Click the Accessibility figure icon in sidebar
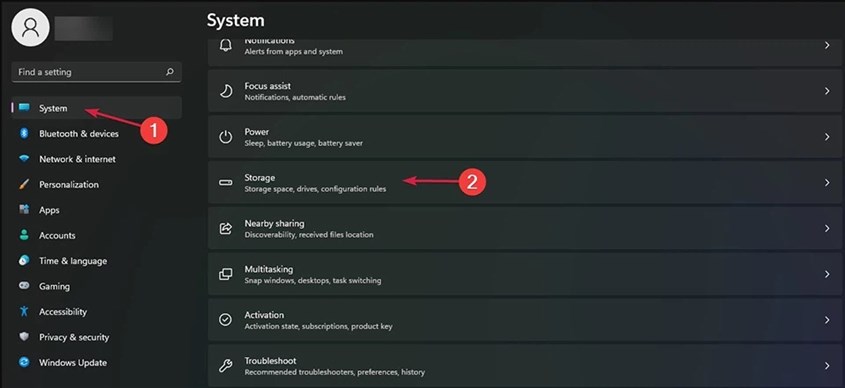This screenshot has width=845, height=388. [24, 311]
